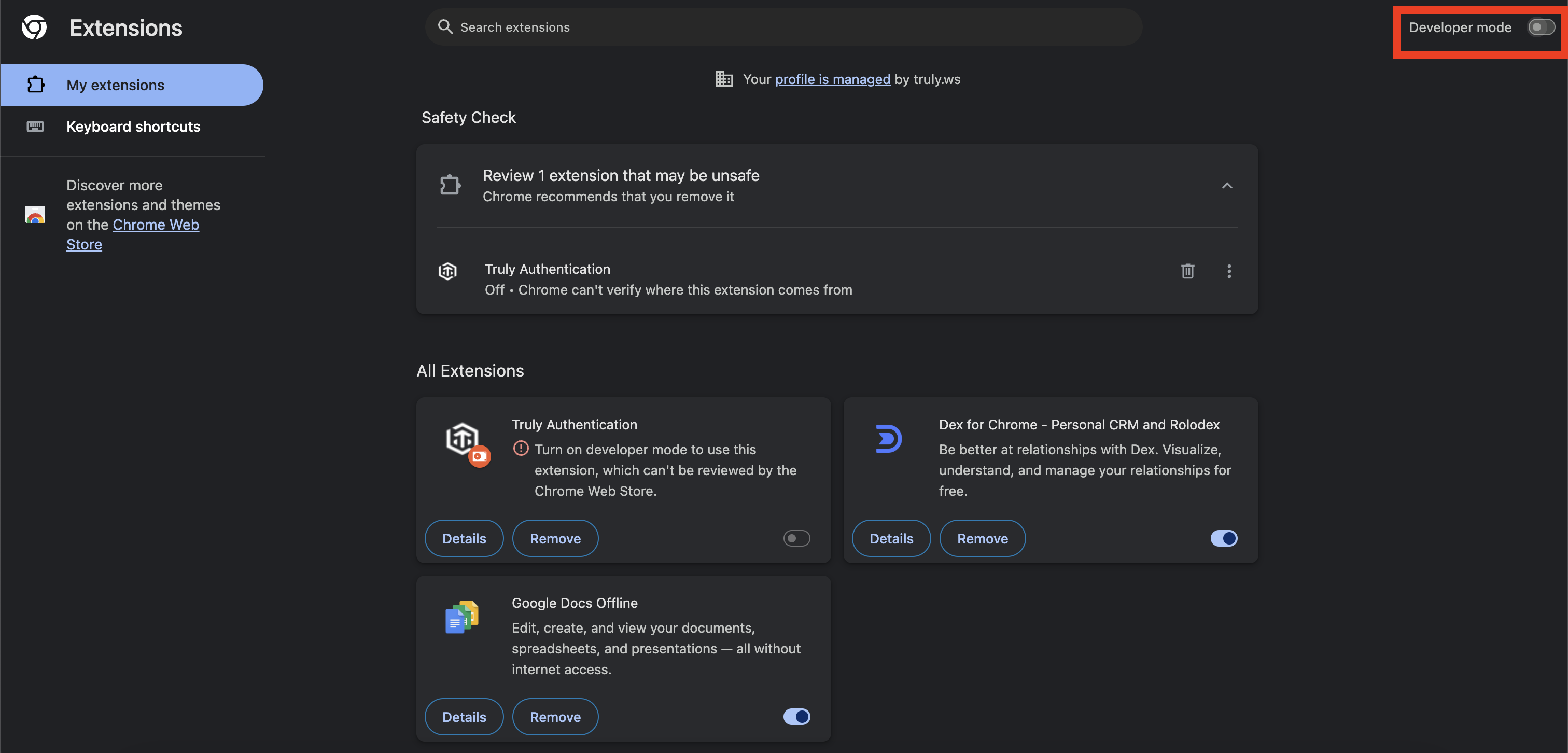Viewport: 1568px width, 753px height.
Task: Click the Google Docs Offline extension icon
Action: (462, 617)
